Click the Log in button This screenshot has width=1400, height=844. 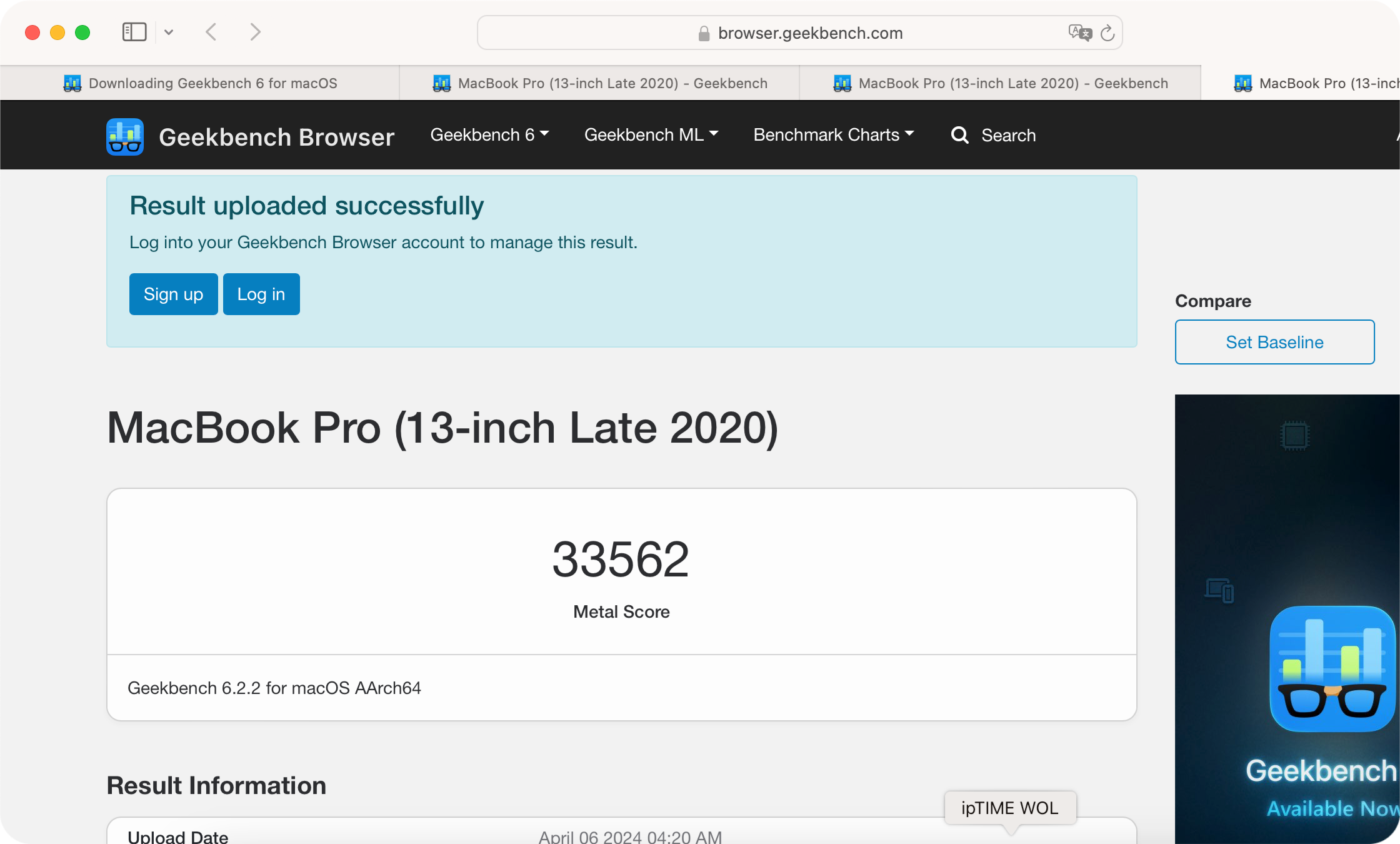(x=260, y=294)
